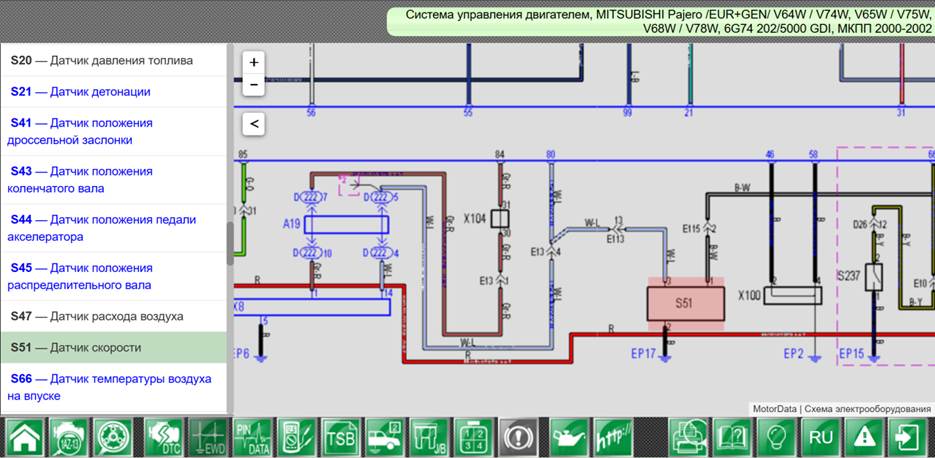
Task: Open the oil can service icon
Action: point(569,438)
